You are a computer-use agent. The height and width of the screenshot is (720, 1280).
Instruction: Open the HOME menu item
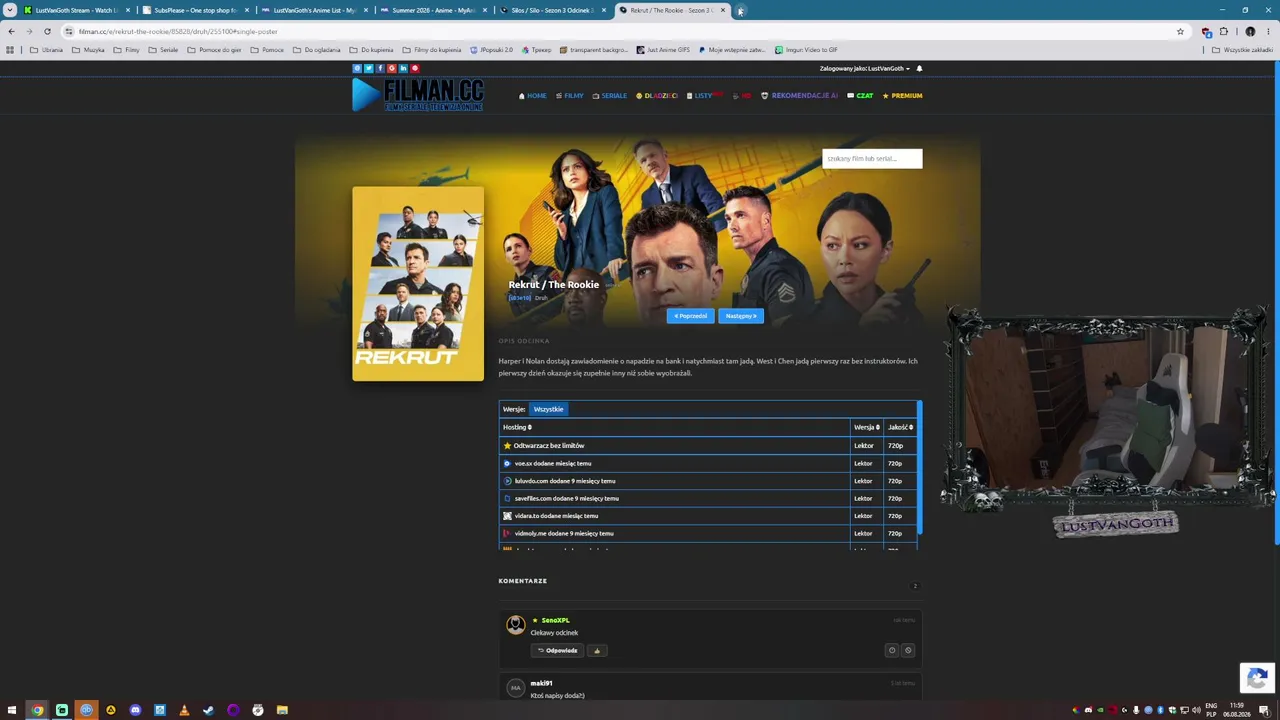[x=533, y=96]
